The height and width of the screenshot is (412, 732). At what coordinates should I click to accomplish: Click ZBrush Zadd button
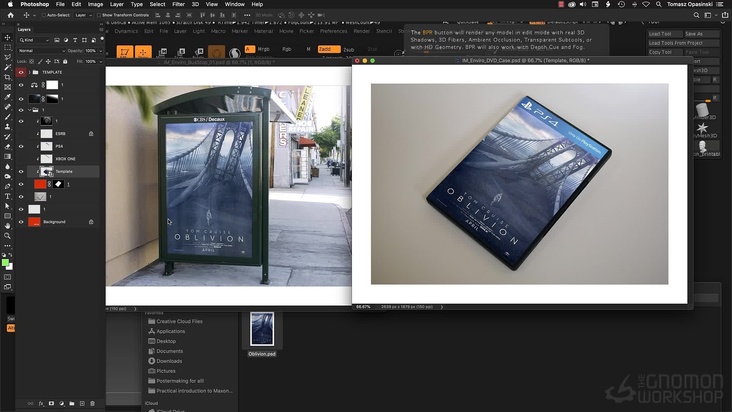point(329,49)
